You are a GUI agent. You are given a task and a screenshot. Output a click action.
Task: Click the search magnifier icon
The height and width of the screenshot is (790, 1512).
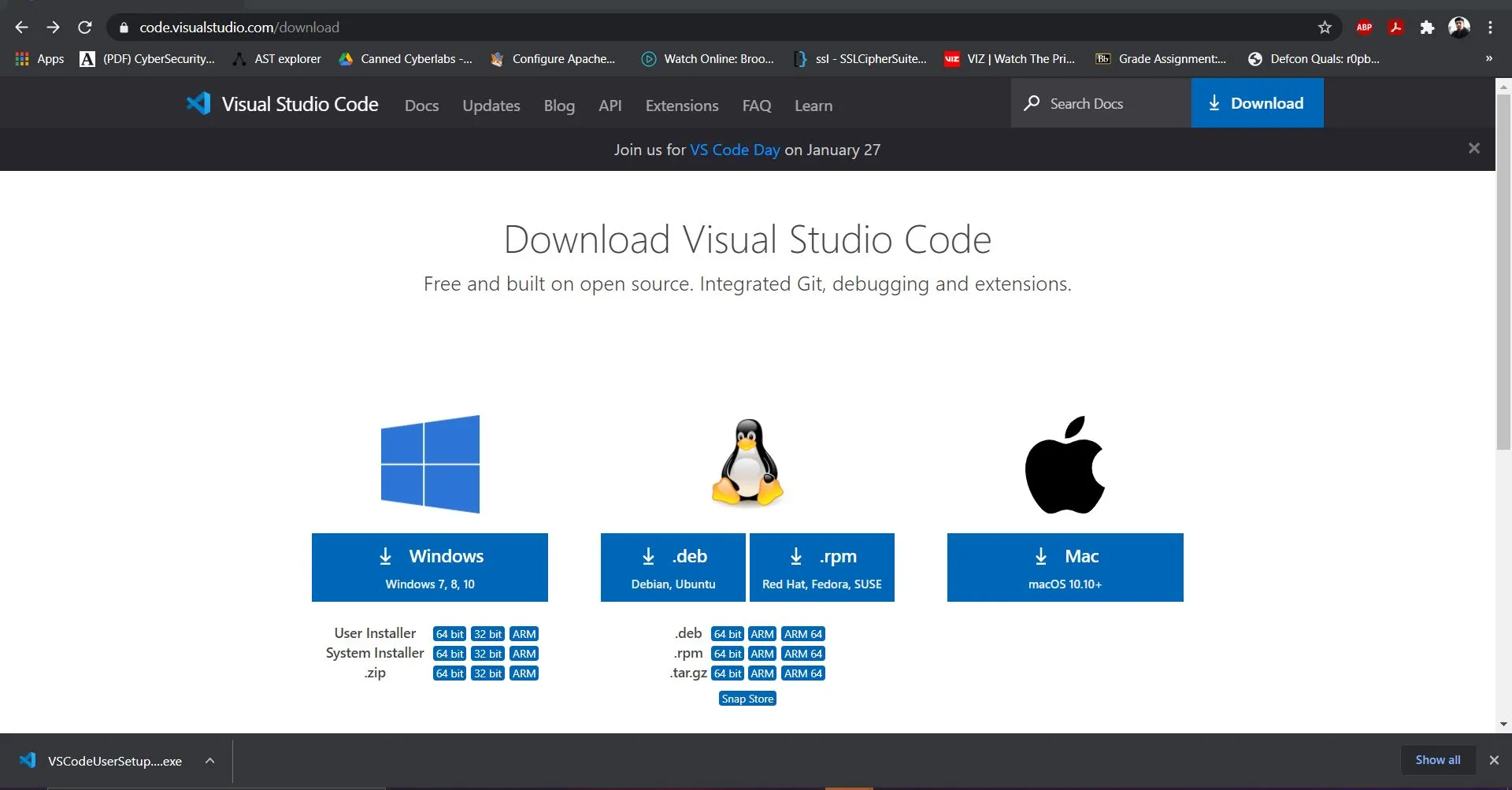(x=1032, y=103)
